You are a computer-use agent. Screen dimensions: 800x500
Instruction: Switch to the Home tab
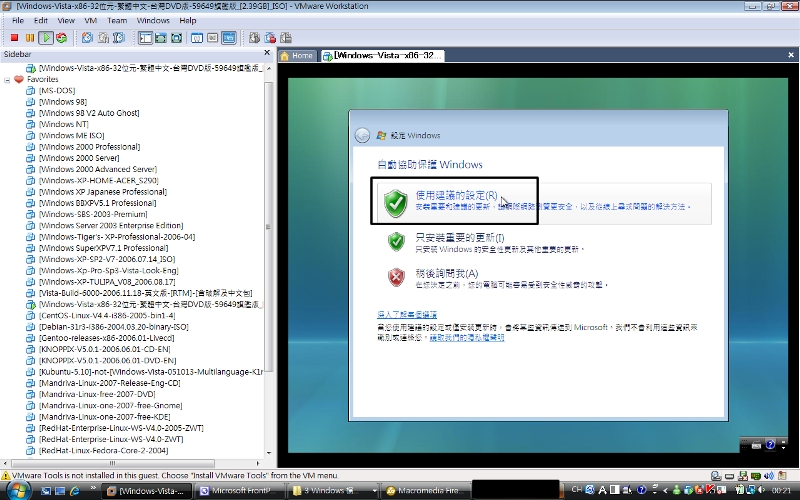pyautogui.click(x=297, y=56)
